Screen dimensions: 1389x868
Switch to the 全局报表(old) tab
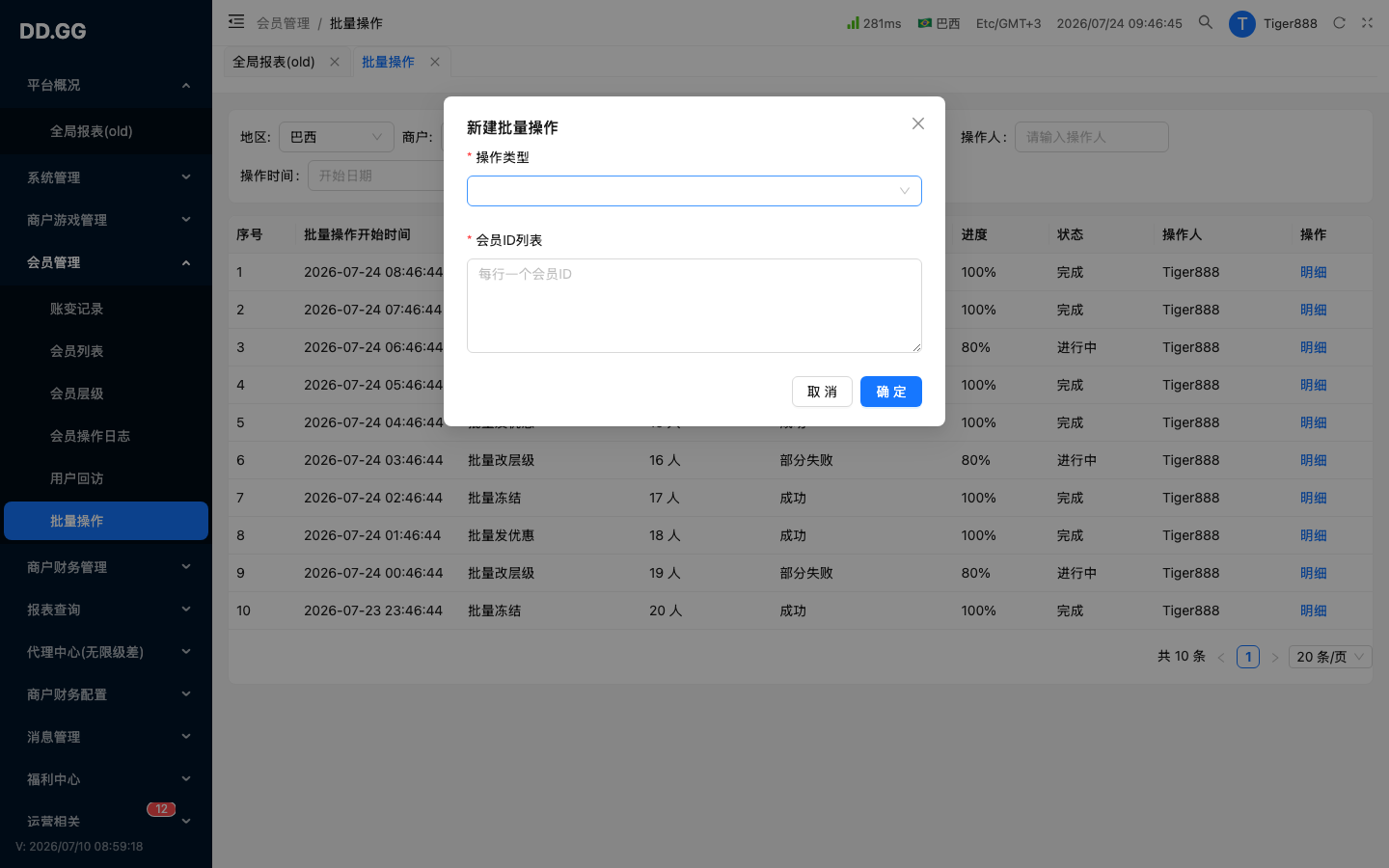[x=274, y=62]
